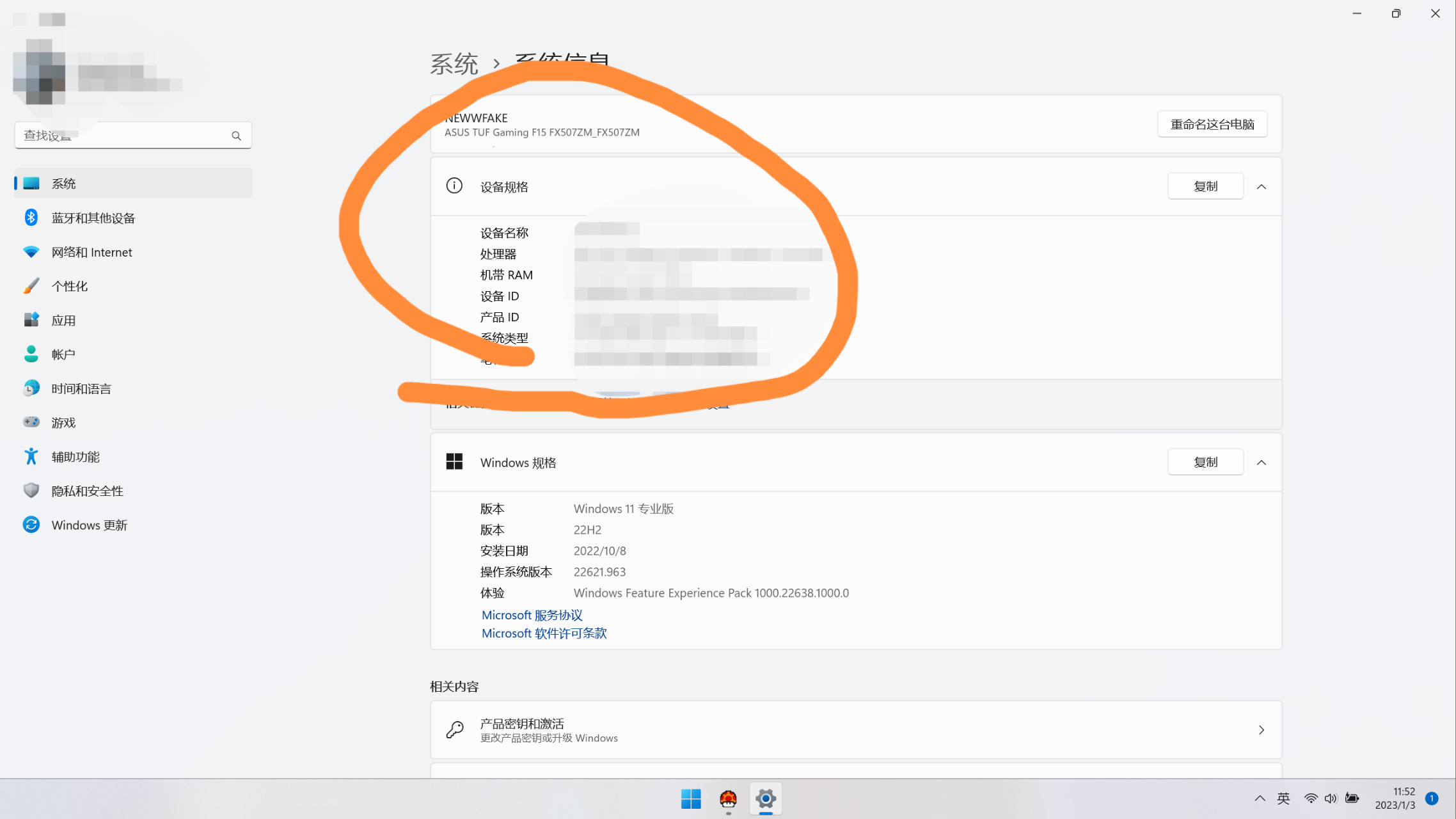Open 隐私和安全性 settings

86,490
